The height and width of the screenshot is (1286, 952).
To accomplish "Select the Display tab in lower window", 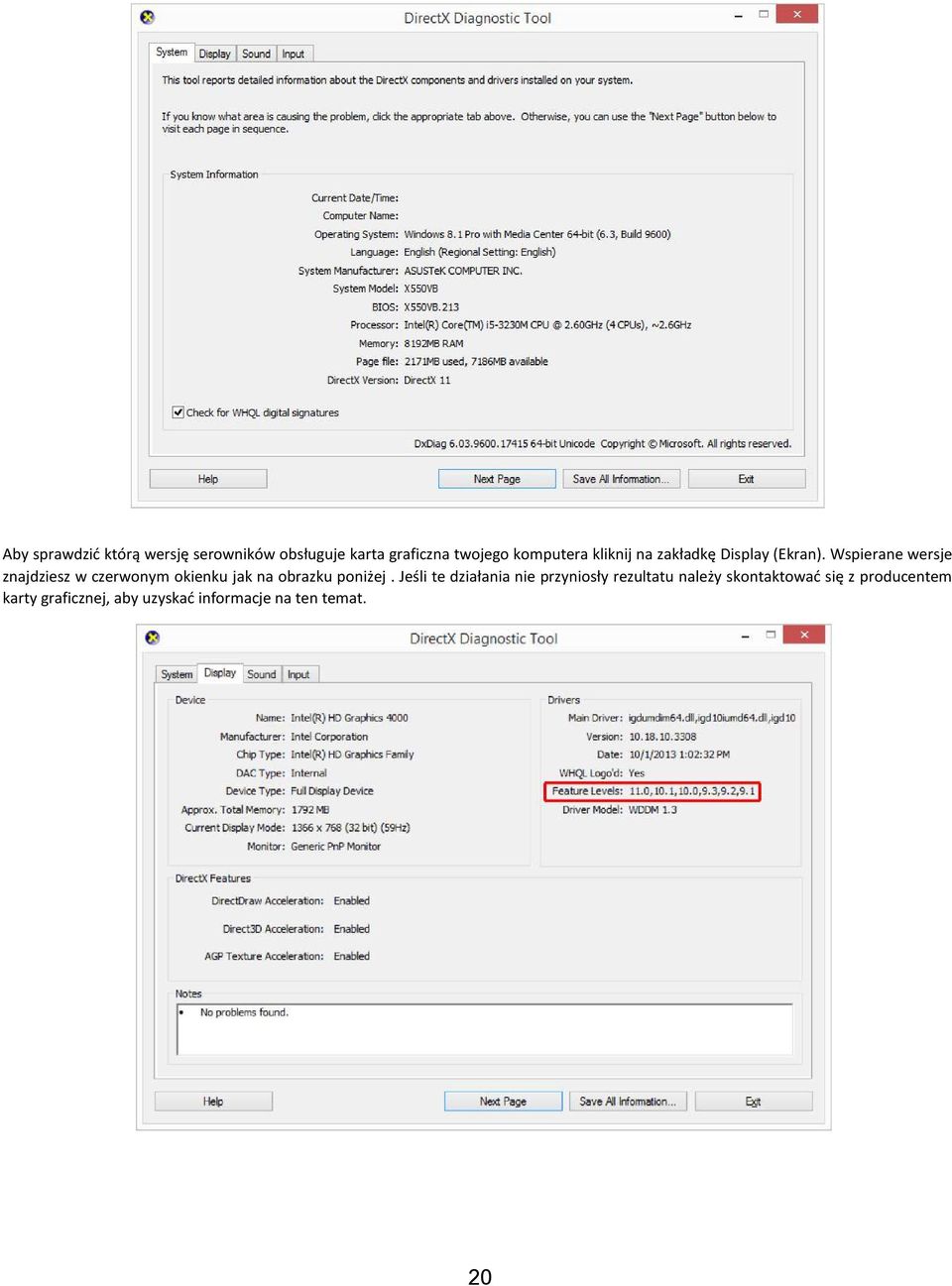I will (x=220, y=672).
